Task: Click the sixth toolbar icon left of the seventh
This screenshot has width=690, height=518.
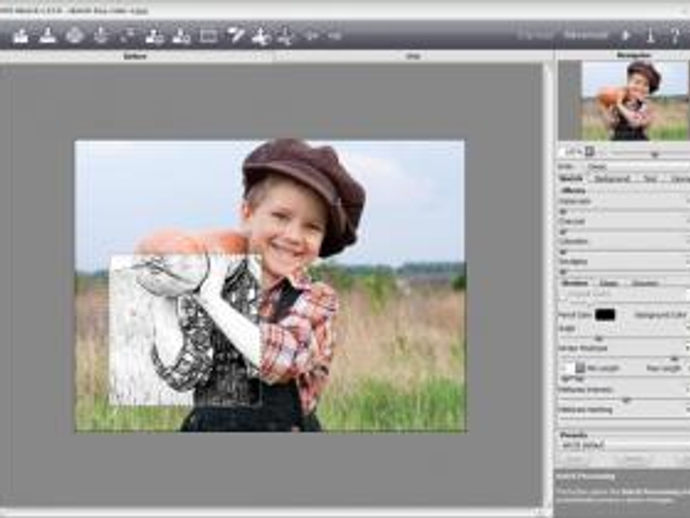Action: [154, 36]
